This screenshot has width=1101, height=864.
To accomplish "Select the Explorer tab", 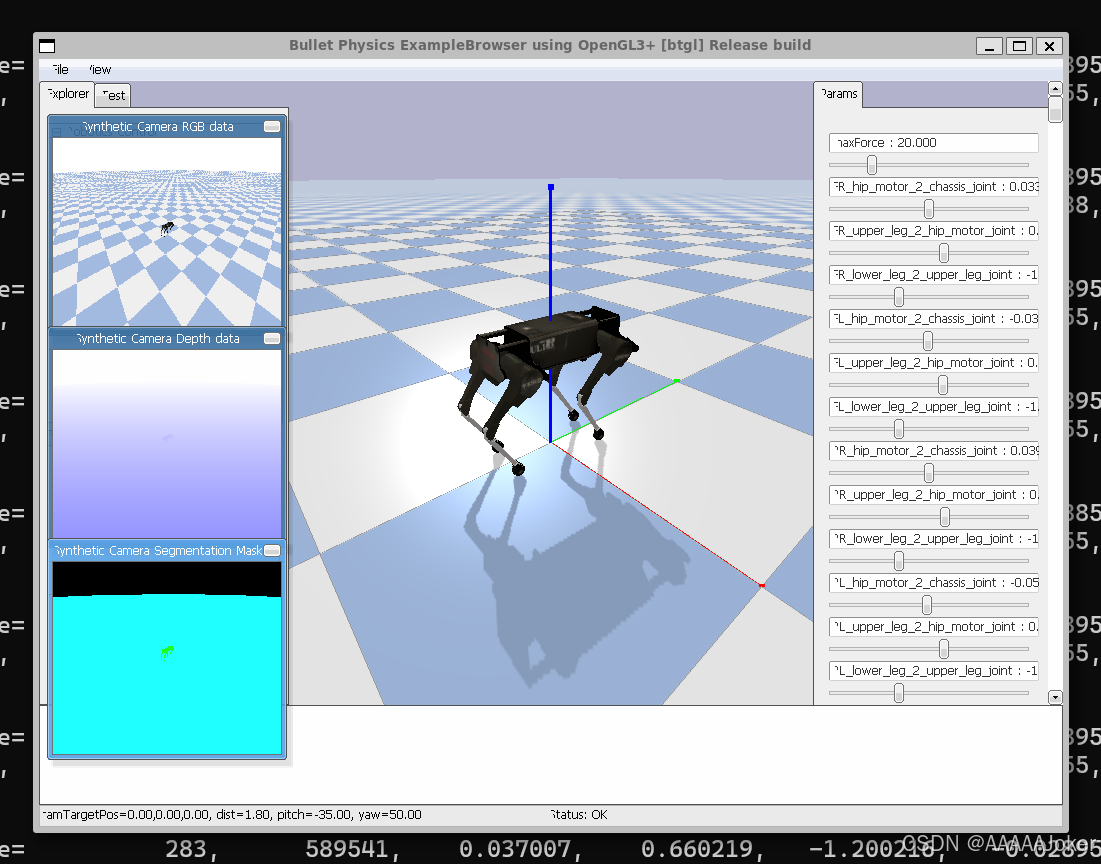I will tap(66, 94).
